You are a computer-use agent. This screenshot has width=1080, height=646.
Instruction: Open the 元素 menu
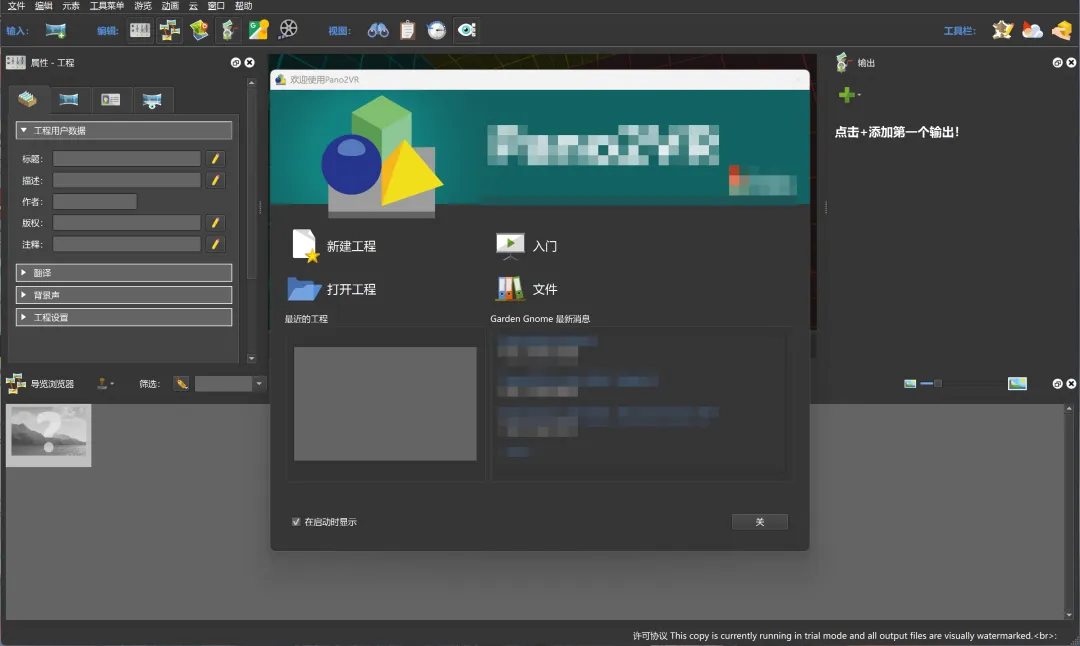(x=71, y=6)
